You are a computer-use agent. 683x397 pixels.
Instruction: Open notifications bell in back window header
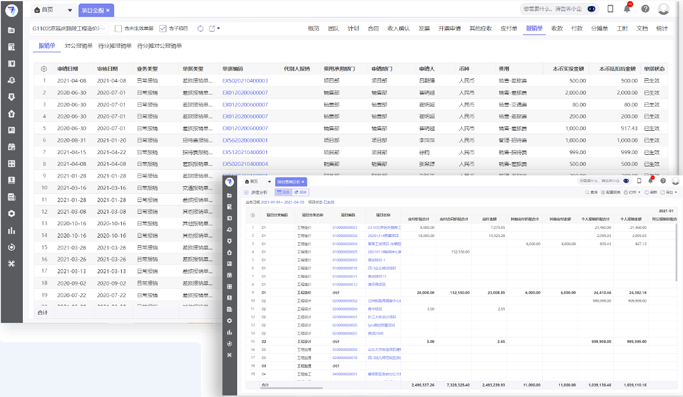point(627,9)
